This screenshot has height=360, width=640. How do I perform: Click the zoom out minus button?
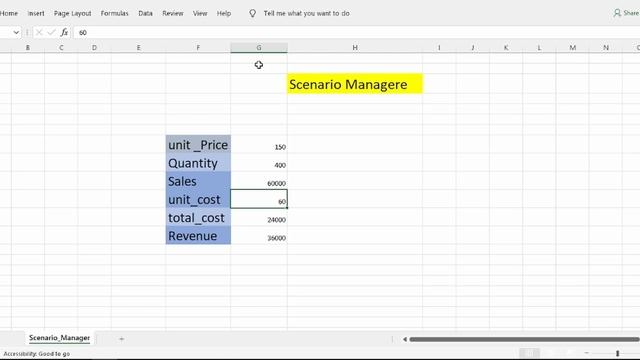click(x=587, y=353)
